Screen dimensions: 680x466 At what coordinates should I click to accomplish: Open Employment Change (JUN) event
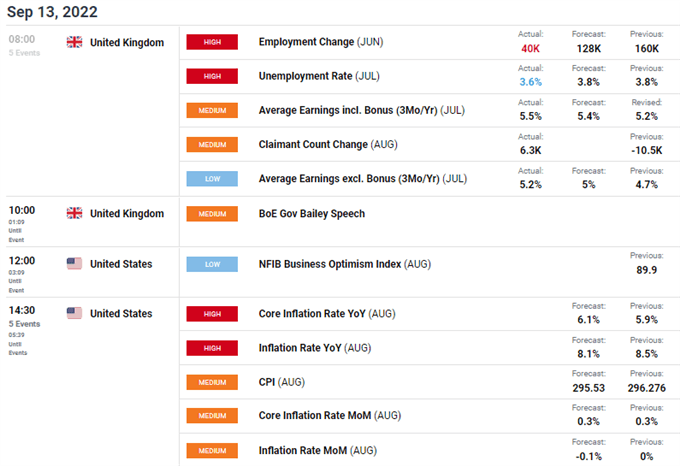(321, 42)
